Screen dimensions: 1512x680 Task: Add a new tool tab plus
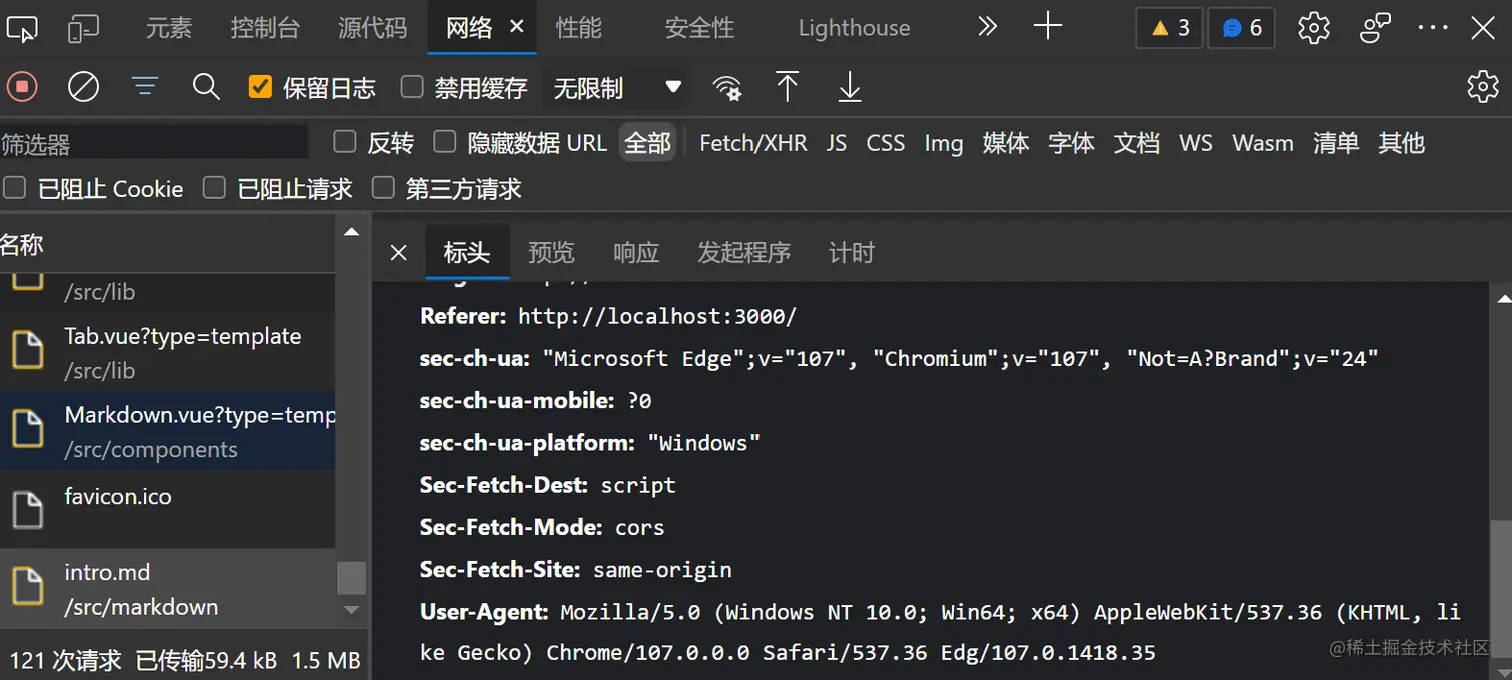click(x=1048, y=27)
